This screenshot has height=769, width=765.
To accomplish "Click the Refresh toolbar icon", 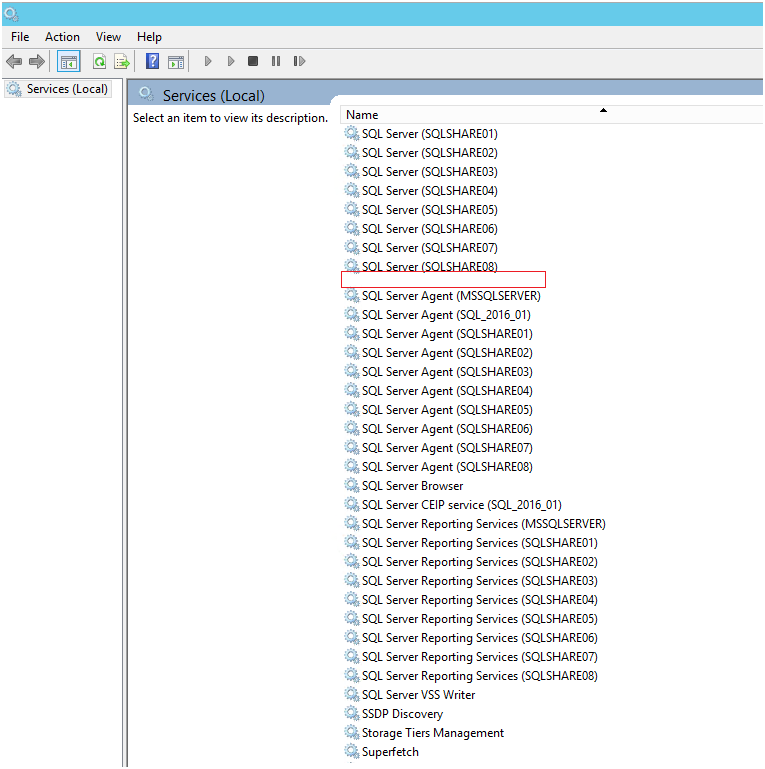I will pyautogui.click(x=100, y=62).
